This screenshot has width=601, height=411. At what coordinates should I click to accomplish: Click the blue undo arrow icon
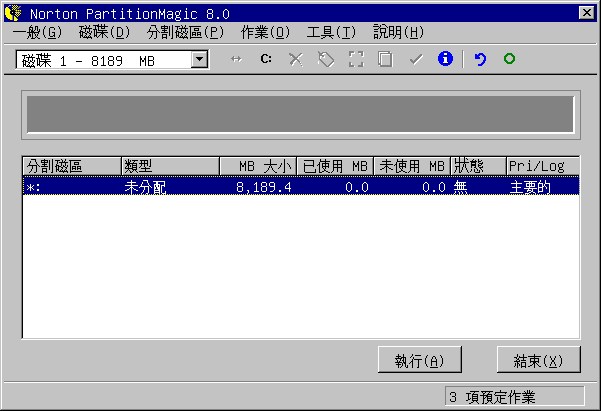point(480,59)
